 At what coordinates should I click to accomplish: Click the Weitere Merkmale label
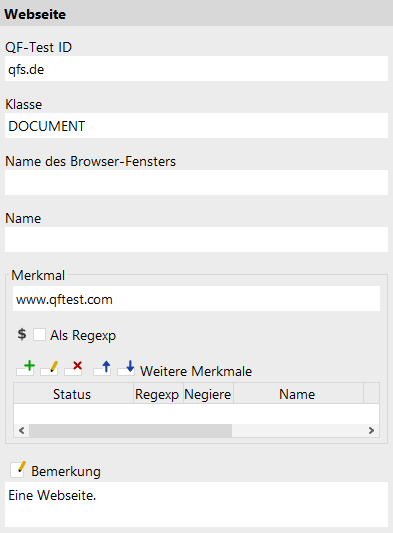pyautogui.click(x=196, y=371)
